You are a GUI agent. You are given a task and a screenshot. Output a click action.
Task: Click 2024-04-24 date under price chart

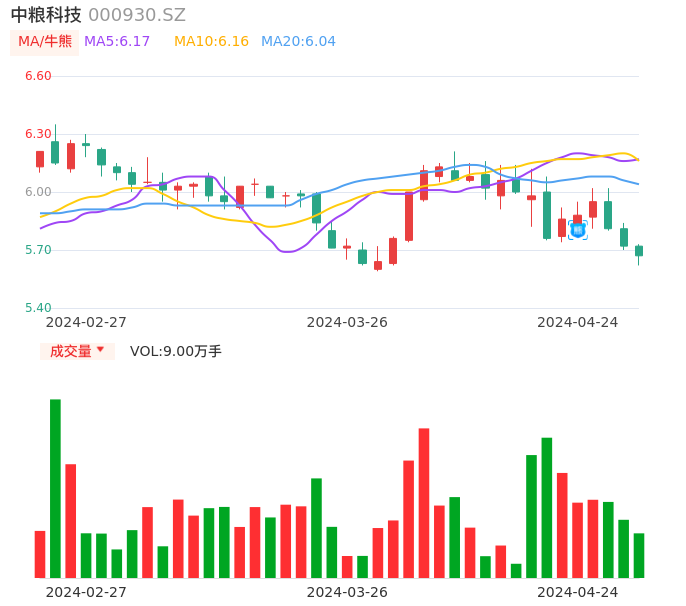pyautogui.click(x=578, y=322)
